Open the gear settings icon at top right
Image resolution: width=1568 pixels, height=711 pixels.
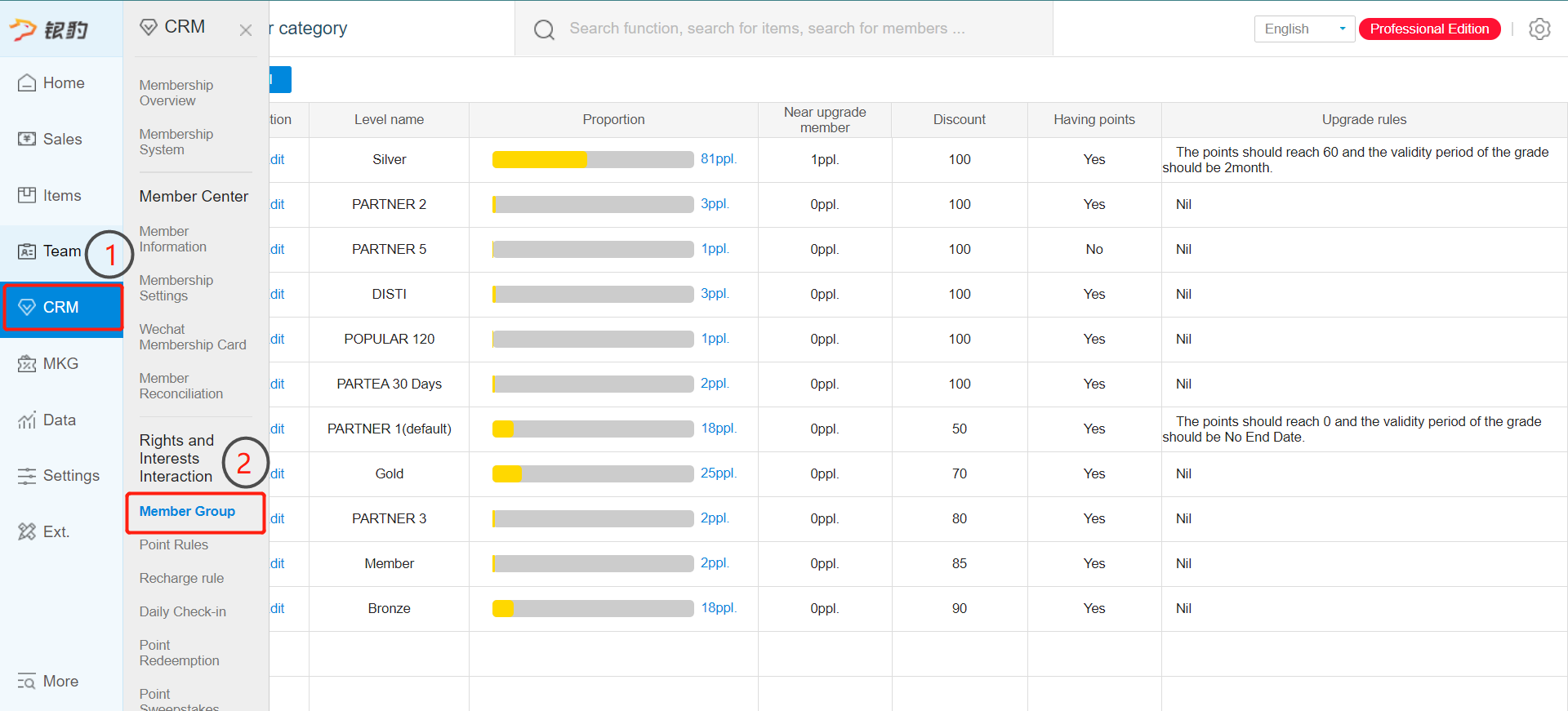pyautogui.click(x=1539, y=29)
